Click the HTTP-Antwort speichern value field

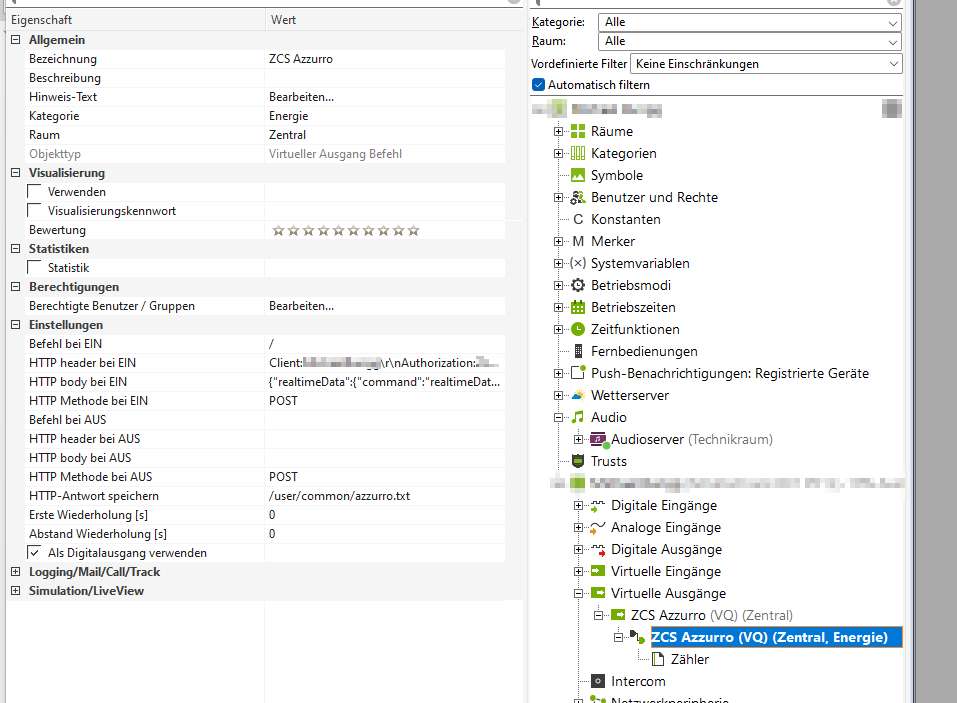click(390, 496)
